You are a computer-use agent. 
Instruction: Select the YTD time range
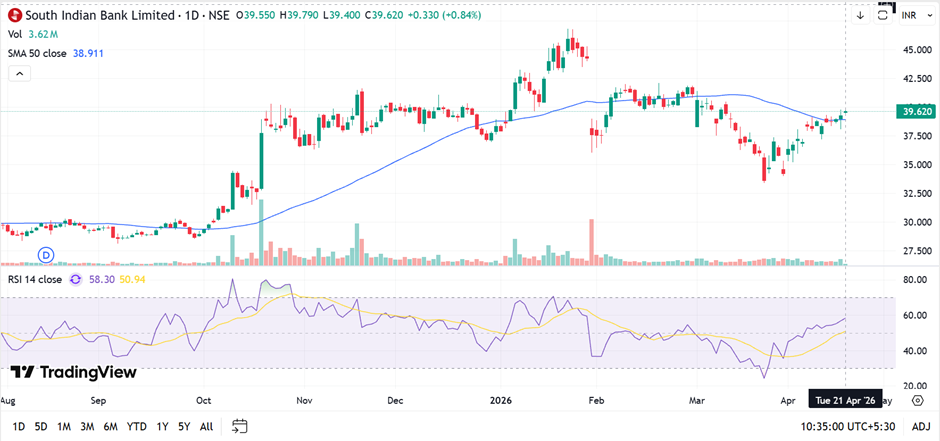point(137,427)
